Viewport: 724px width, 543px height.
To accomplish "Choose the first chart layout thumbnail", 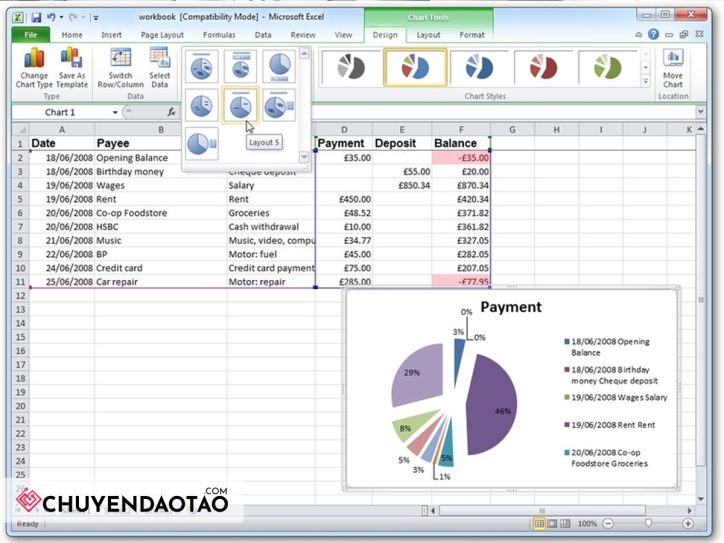I will (x=201, y=66).
